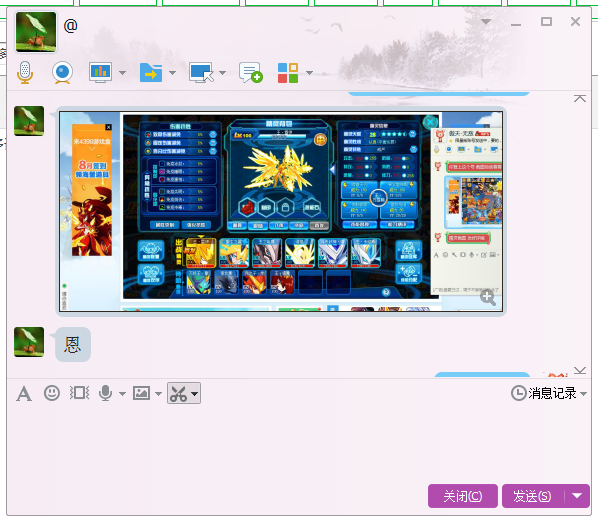Image resolution: width=598 pixels, height=522 pixels.
Task: Click the 恩 message bubble
Action: coord(73,344)
